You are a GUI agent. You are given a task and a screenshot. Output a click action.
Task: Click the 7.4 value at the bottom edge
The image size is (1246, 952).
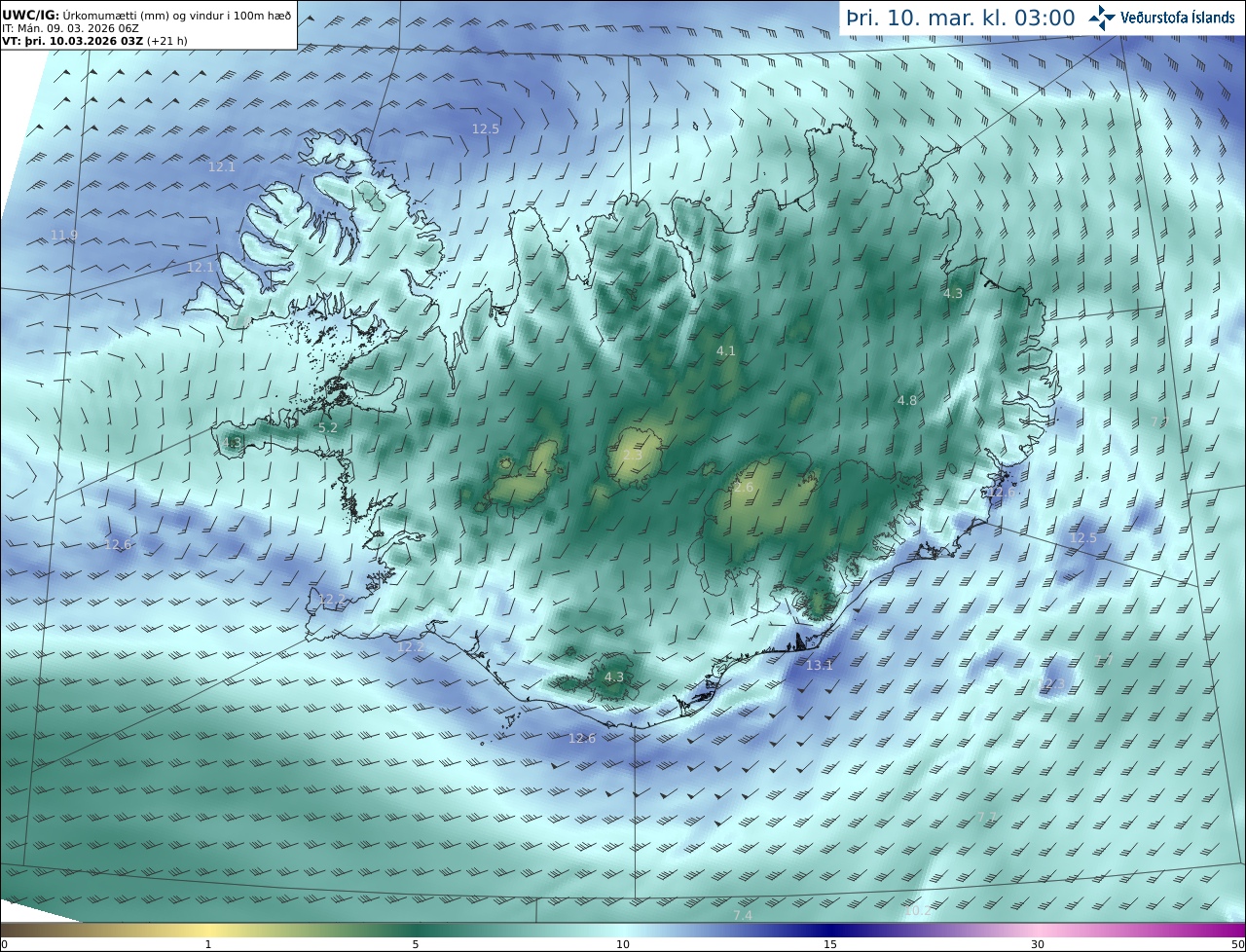(x=743, y=915)
